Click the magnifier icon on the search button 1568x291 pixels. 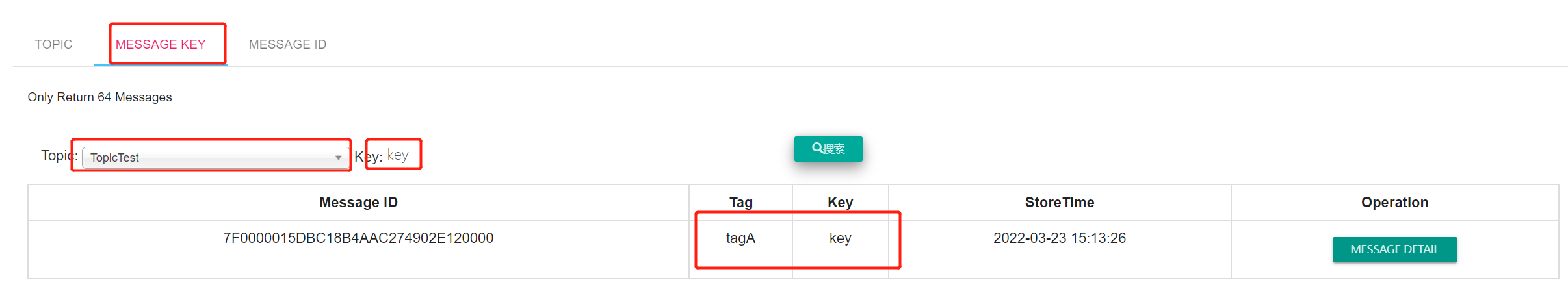[x=817, y=148]
